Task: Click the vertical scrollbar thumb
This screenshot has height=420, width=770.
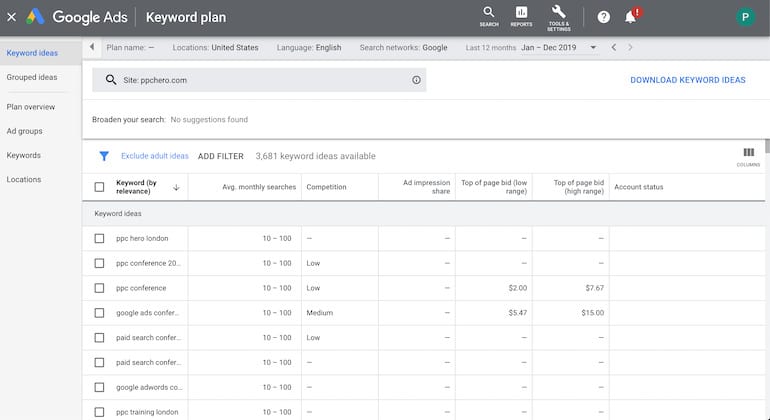Action: pos(767,146)
